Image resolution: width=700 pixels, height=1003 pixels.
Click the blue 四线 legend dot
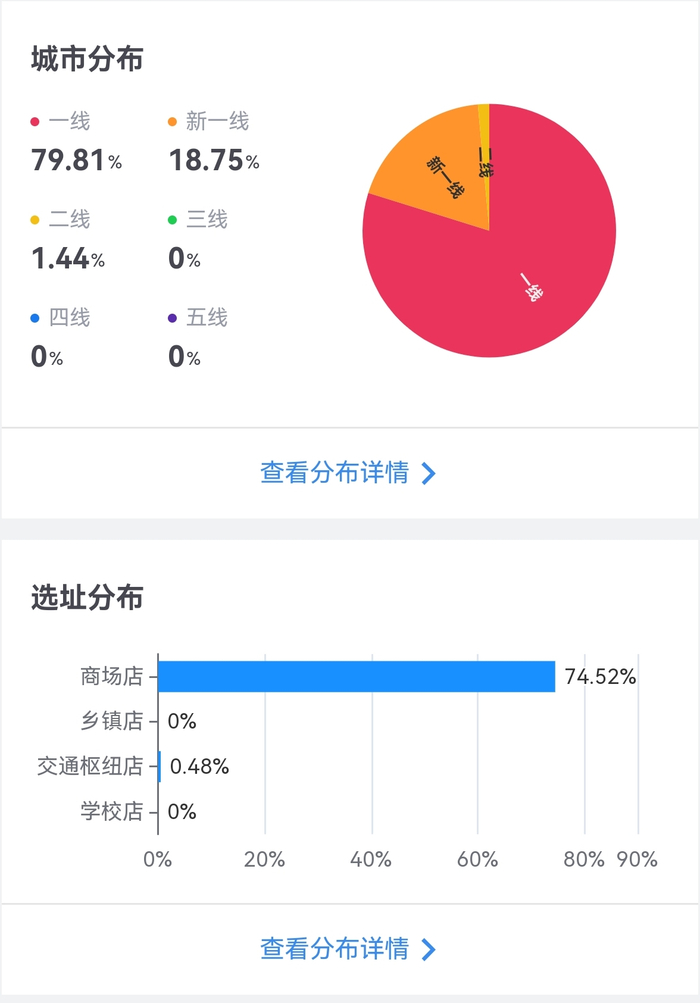(33, 319)
